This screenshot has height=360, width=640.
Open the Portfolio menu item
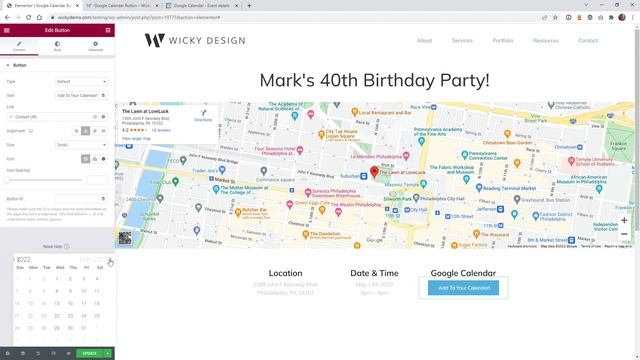503,40
